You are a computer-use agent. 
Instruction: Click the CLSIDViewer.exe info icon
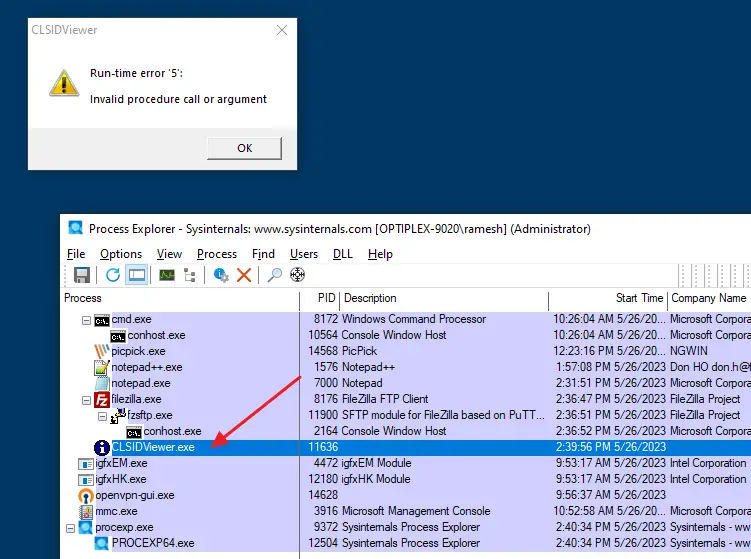coord(102,447)
